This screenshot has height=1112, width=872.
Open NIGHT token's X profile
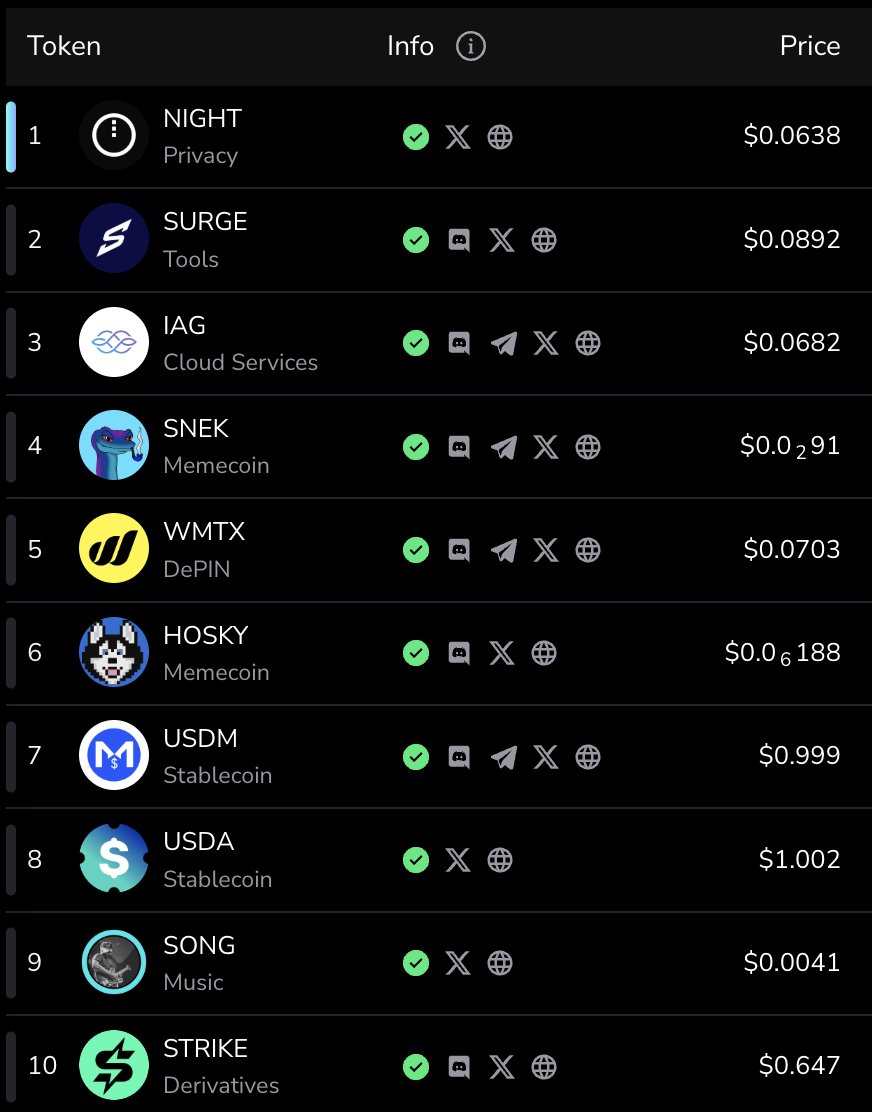coord(458,137)
